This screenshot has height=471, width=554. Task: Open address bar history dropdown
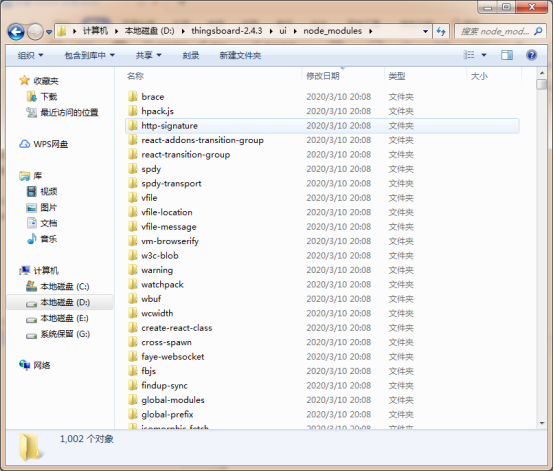425,31
